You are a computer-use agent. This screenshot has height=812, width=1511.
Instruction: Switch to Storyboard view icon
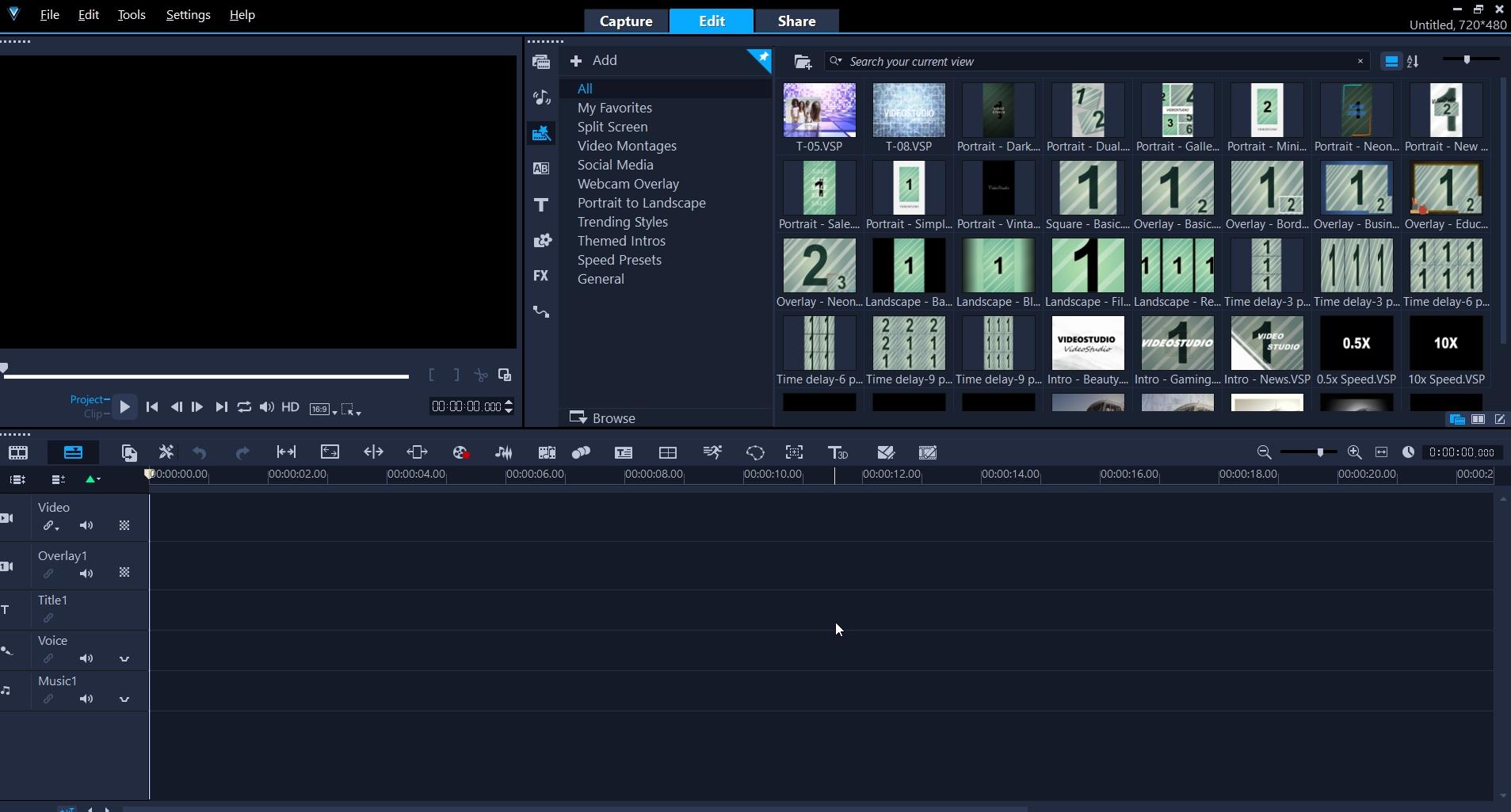pos(18,452)
